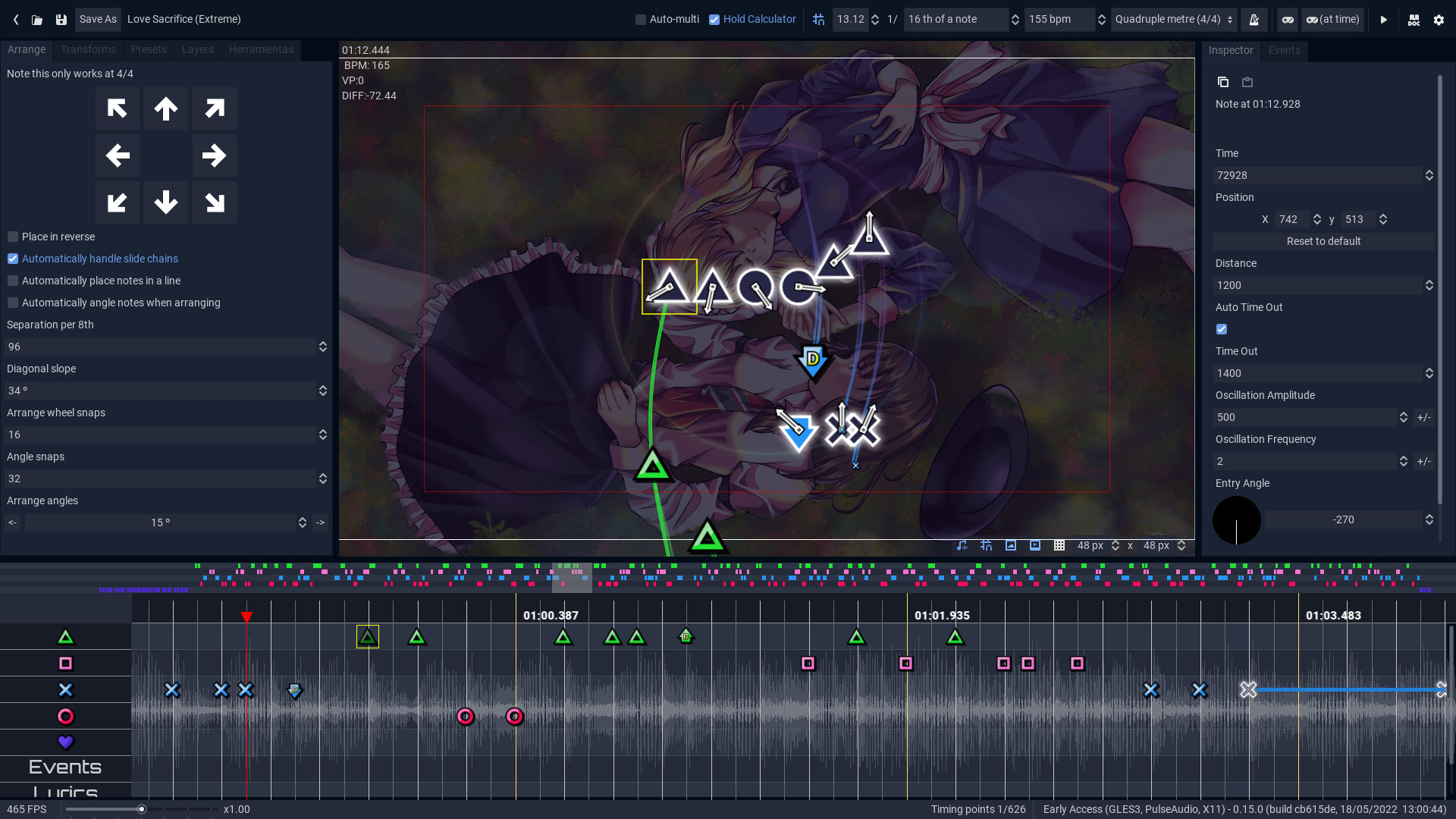Click the music waveform icon in the viewport toolbar
This screenshot has height=819, width=1456.
[x=962, y=545]
